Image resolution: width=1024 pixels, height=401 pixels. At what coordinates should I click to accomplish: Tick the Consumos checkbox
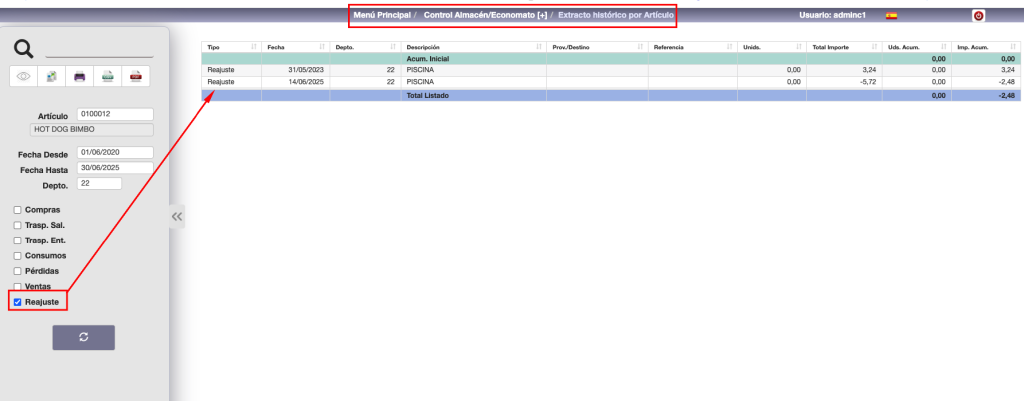pos(17,256)
